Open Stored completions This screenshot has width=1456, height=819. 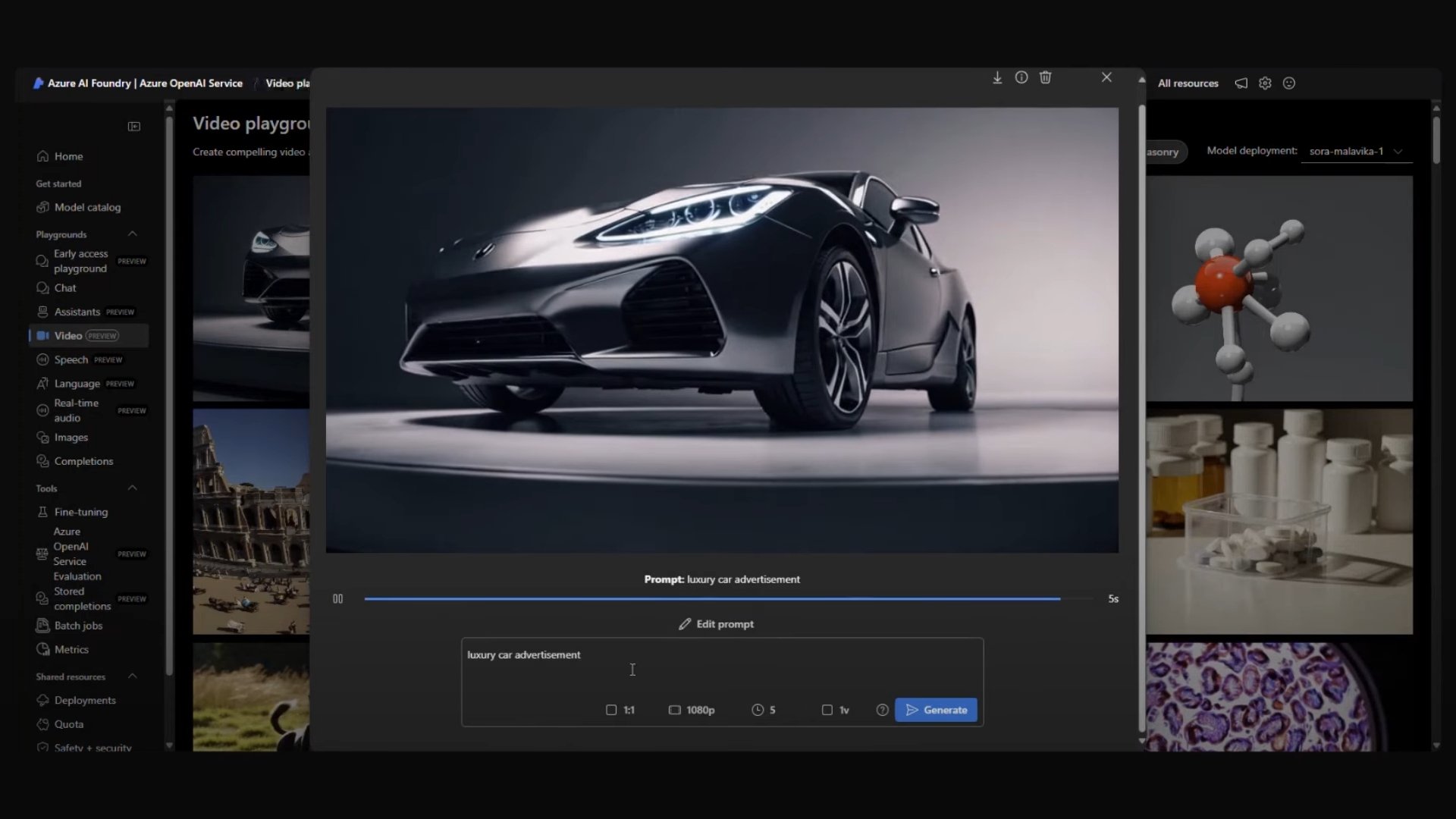91,598
